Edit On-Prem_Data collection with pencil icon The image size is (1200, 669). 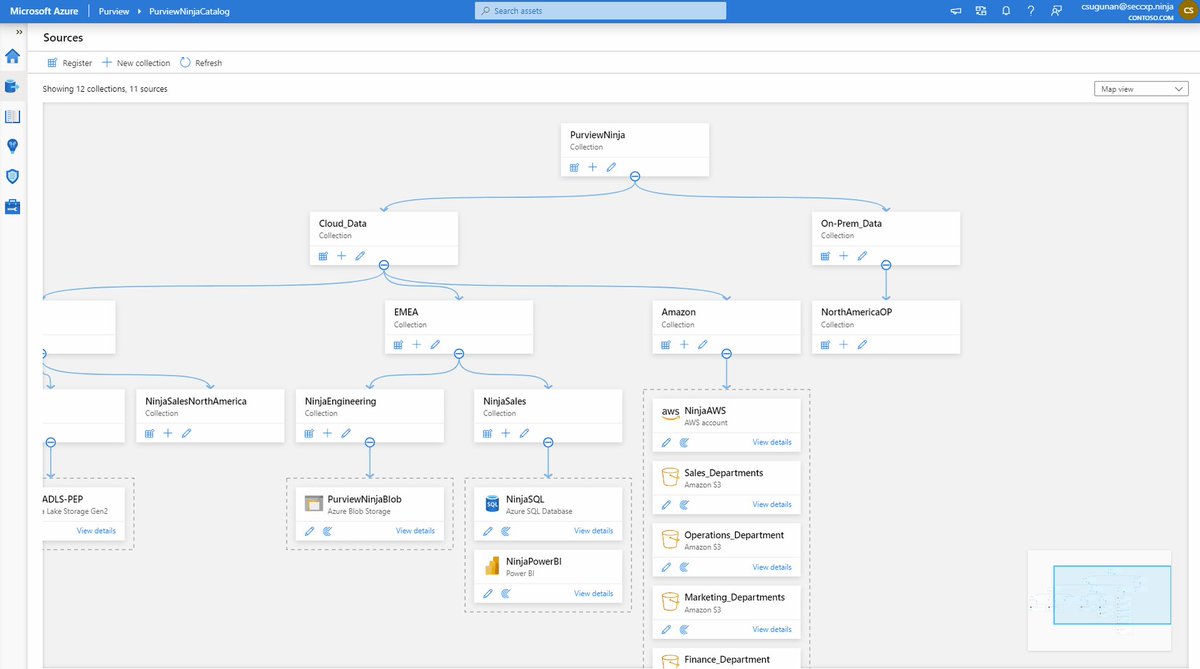tap(862, 256)
